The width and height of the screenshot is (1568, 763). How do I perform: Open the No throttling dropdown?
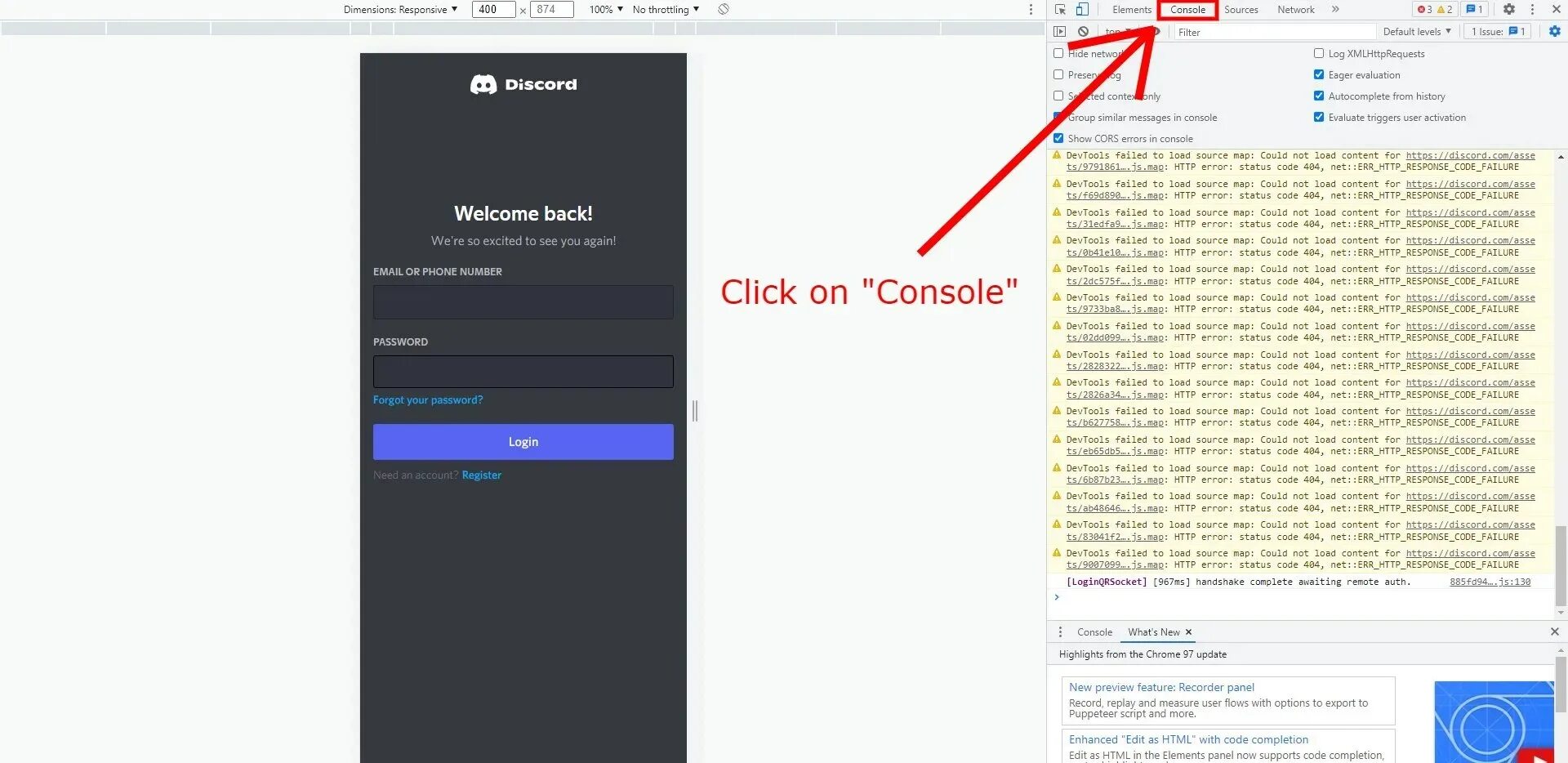pos(666,10)
